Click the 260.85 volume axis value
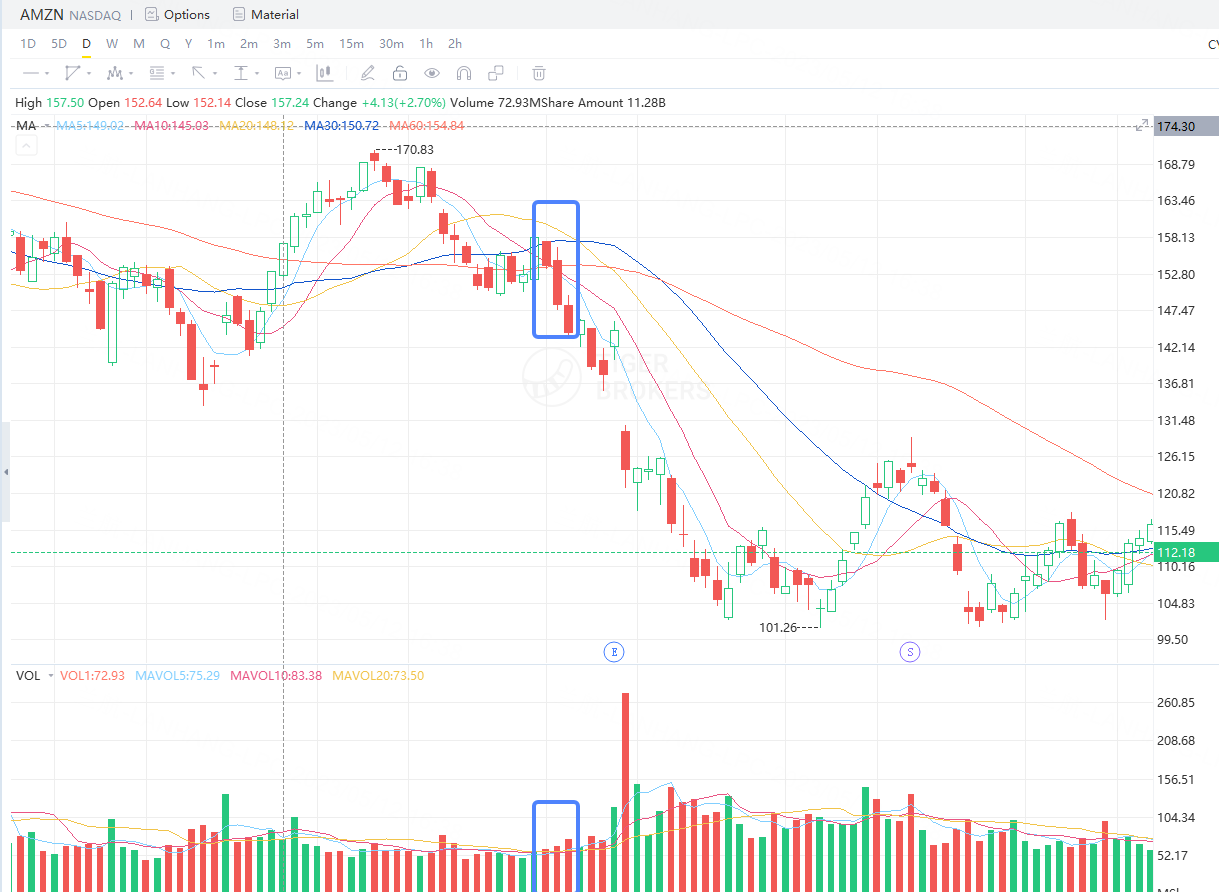Viewport: 1219px width, 892px height. 1176,703
